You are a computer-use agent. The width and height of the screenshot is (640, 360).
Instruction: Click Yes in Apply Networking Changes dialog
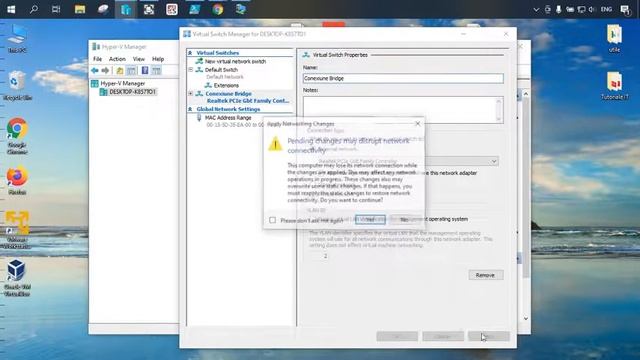[x=370, y=220]
